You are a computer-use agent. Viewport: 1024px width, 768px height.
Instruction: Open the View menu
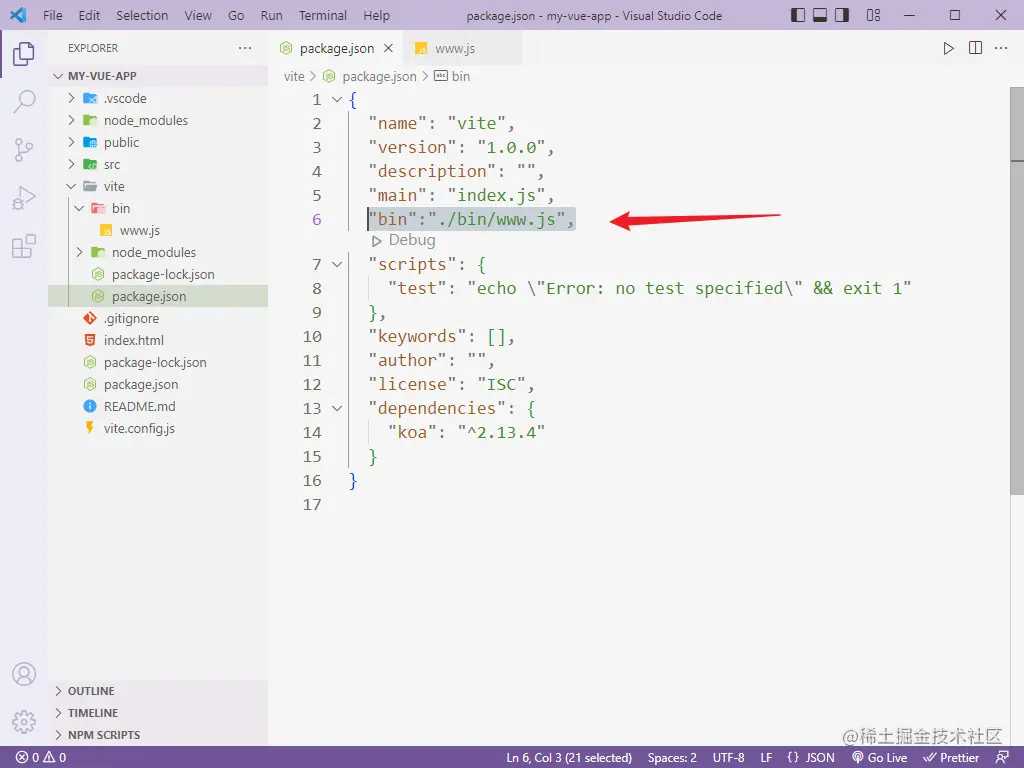coord(197,15)
